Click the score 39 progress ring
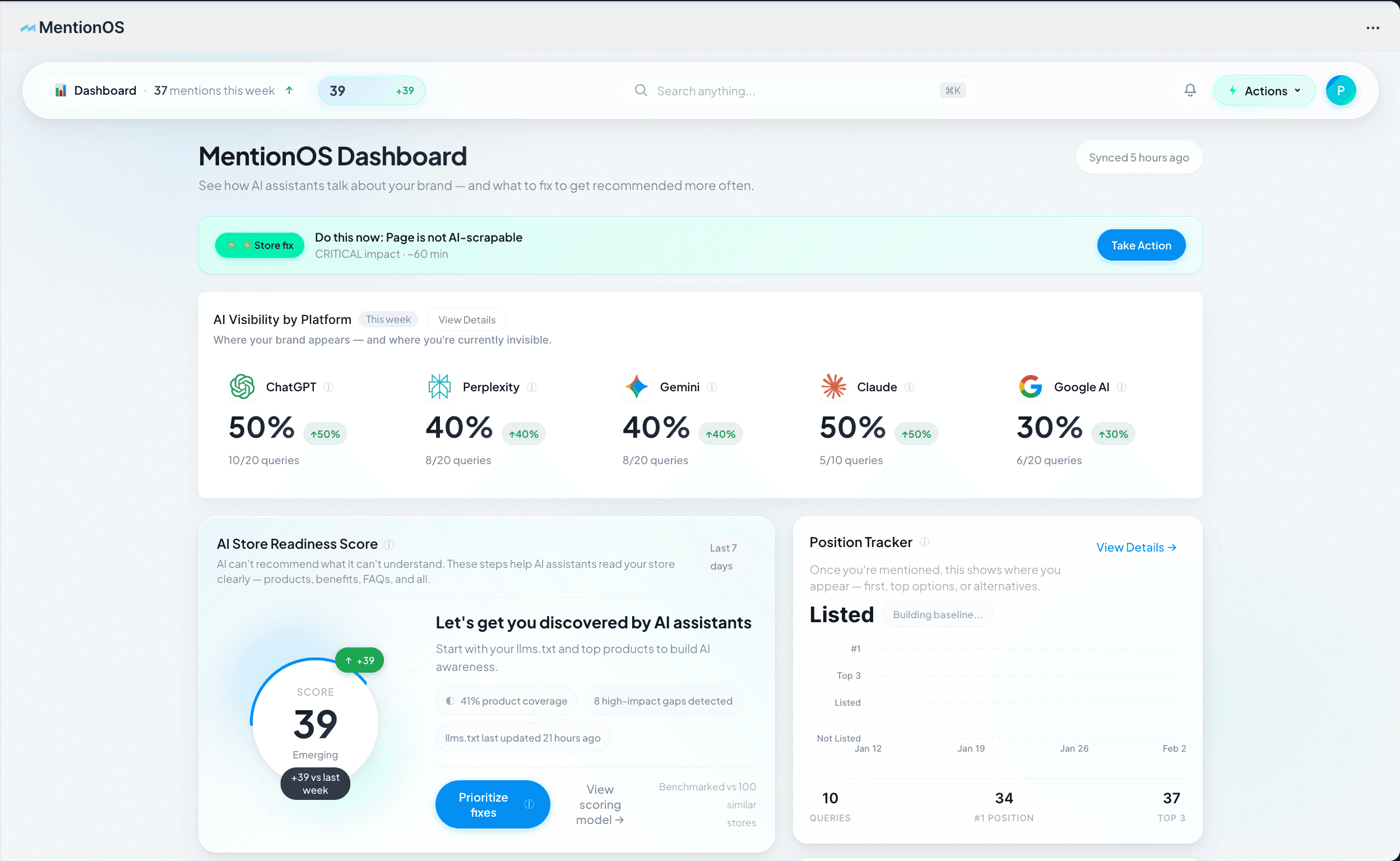Screen dimensions: 1400x861 click(x=315, y=723)
